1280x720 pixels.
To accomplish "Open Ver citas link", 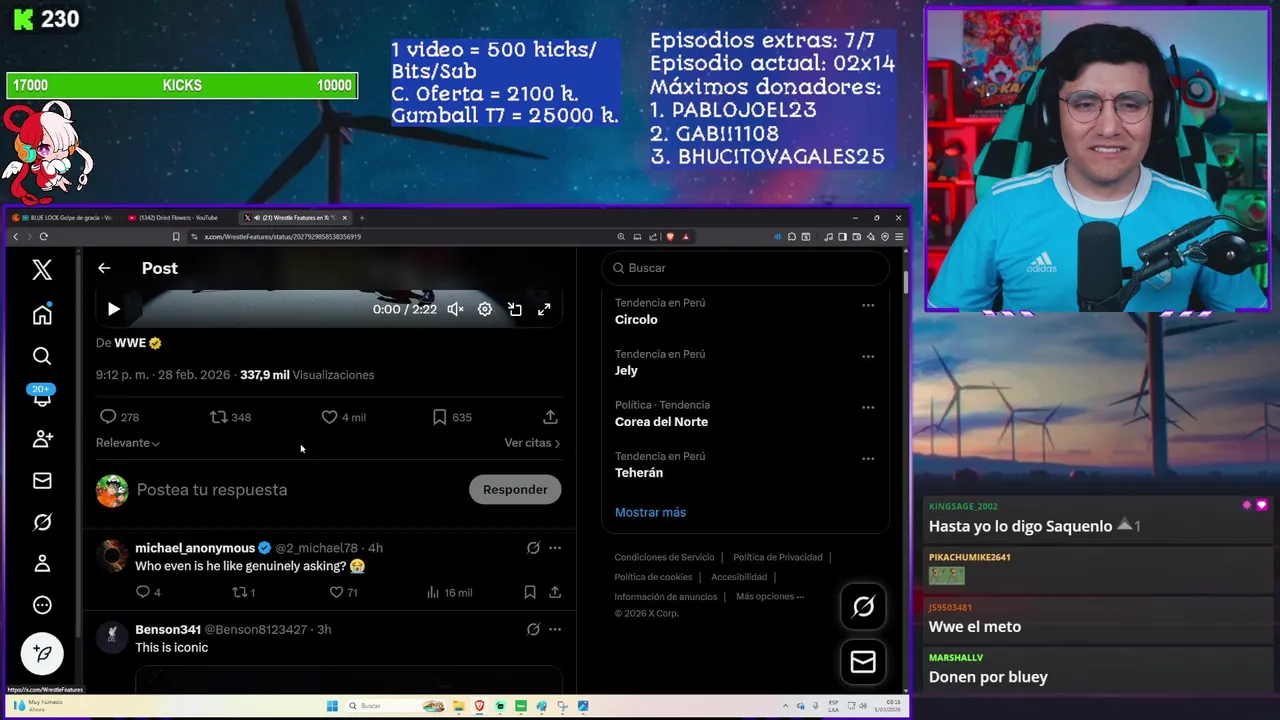I will [x=532, y=443].
